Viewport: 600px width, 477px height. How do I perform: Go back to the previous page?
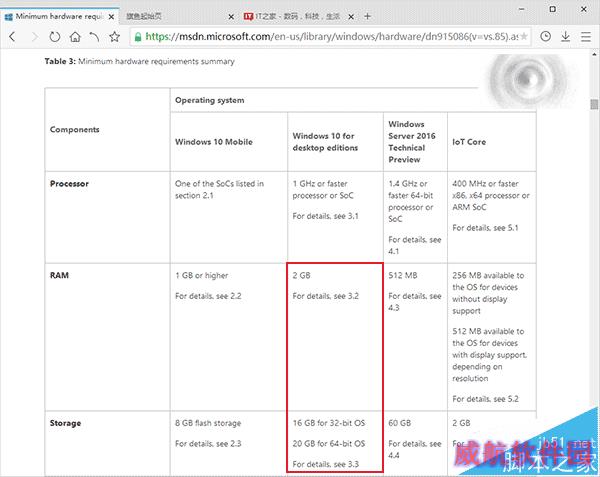point(12,37)
